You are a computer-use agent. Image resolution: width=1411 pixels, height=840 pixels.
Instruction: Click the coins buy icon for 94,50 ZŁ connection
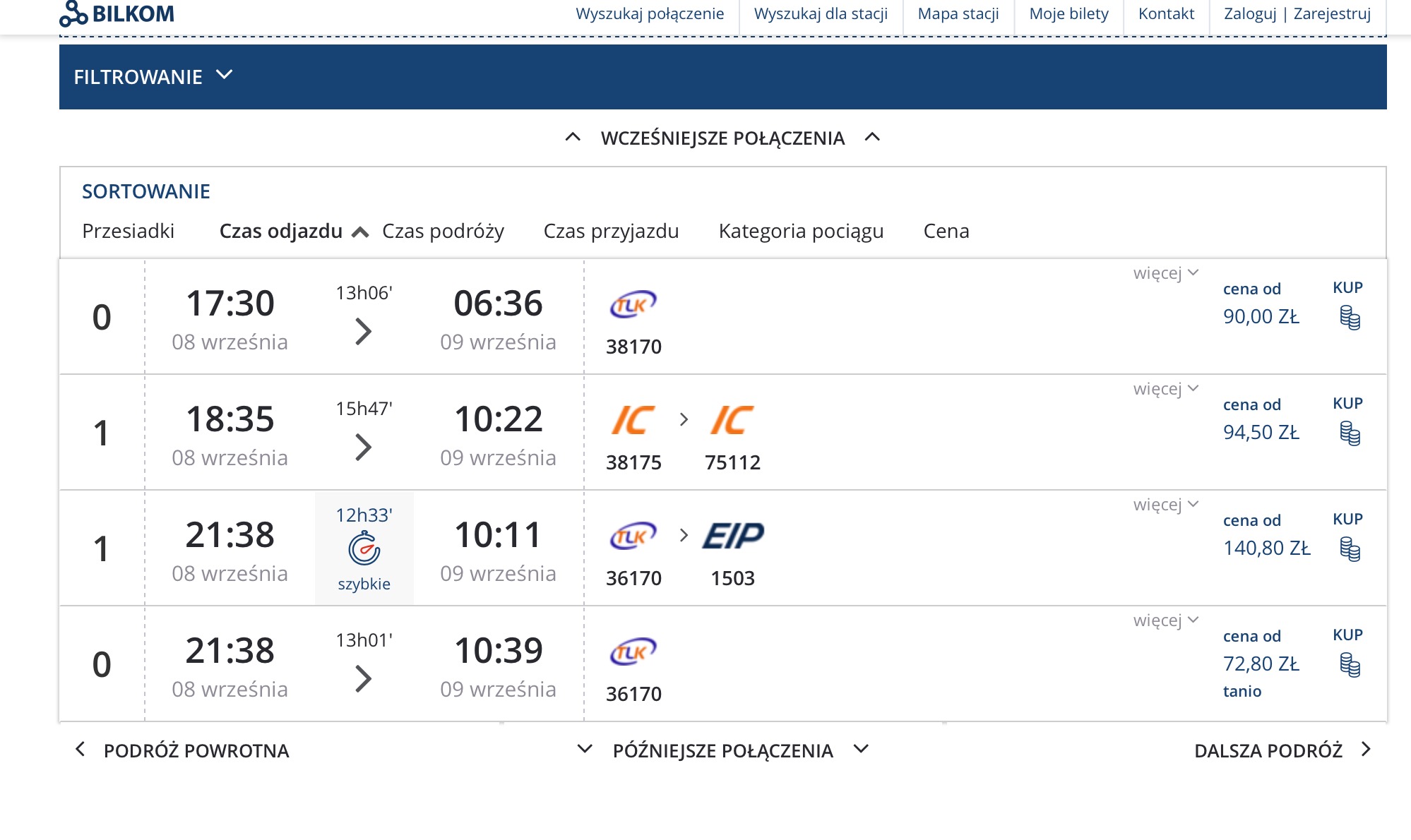pos(1350,433)
